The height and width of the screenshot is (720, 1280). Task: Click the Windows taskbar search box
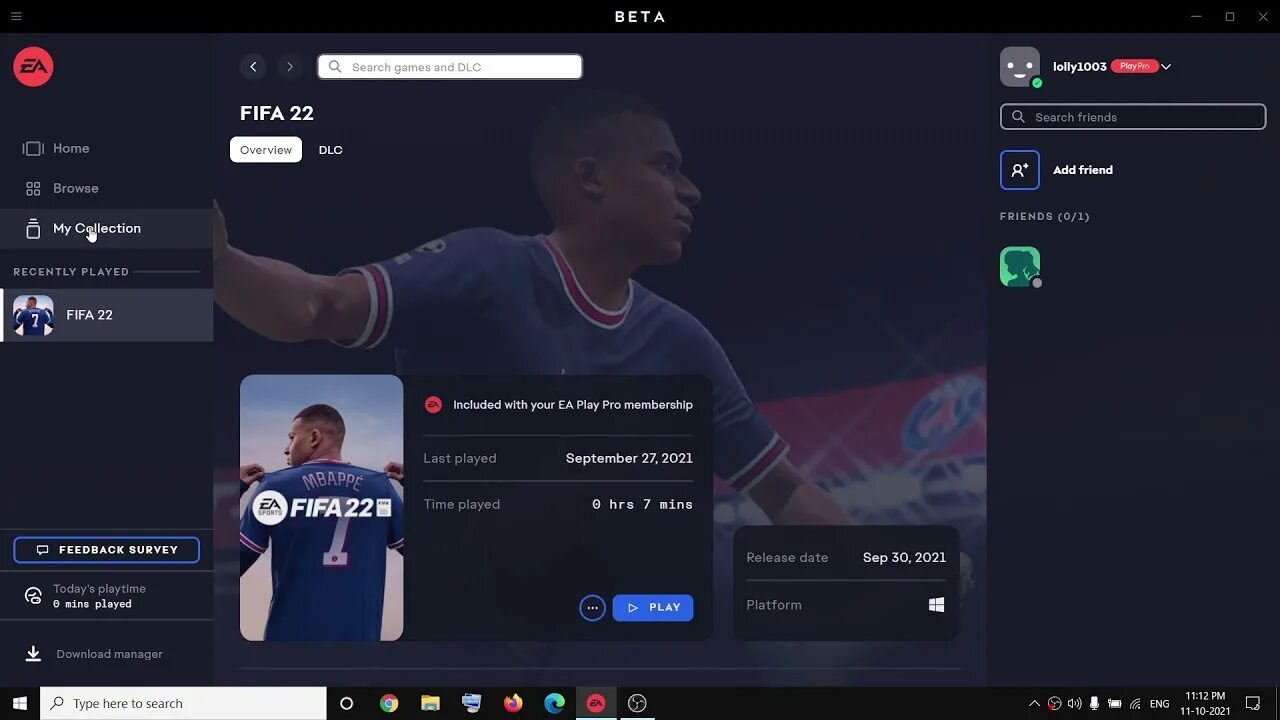point(183,703)
